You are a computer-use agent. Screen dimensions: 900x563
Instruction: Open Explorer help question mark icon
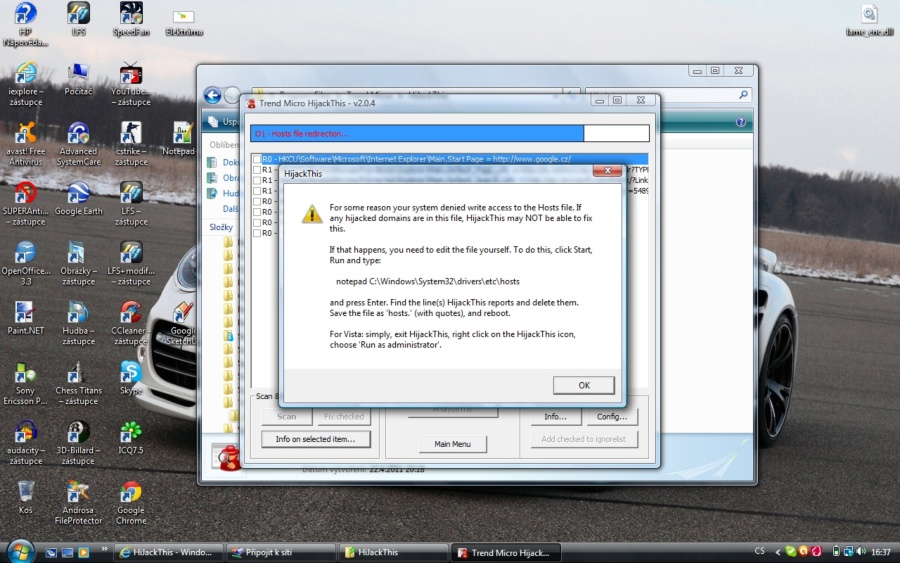pos(740,122)
